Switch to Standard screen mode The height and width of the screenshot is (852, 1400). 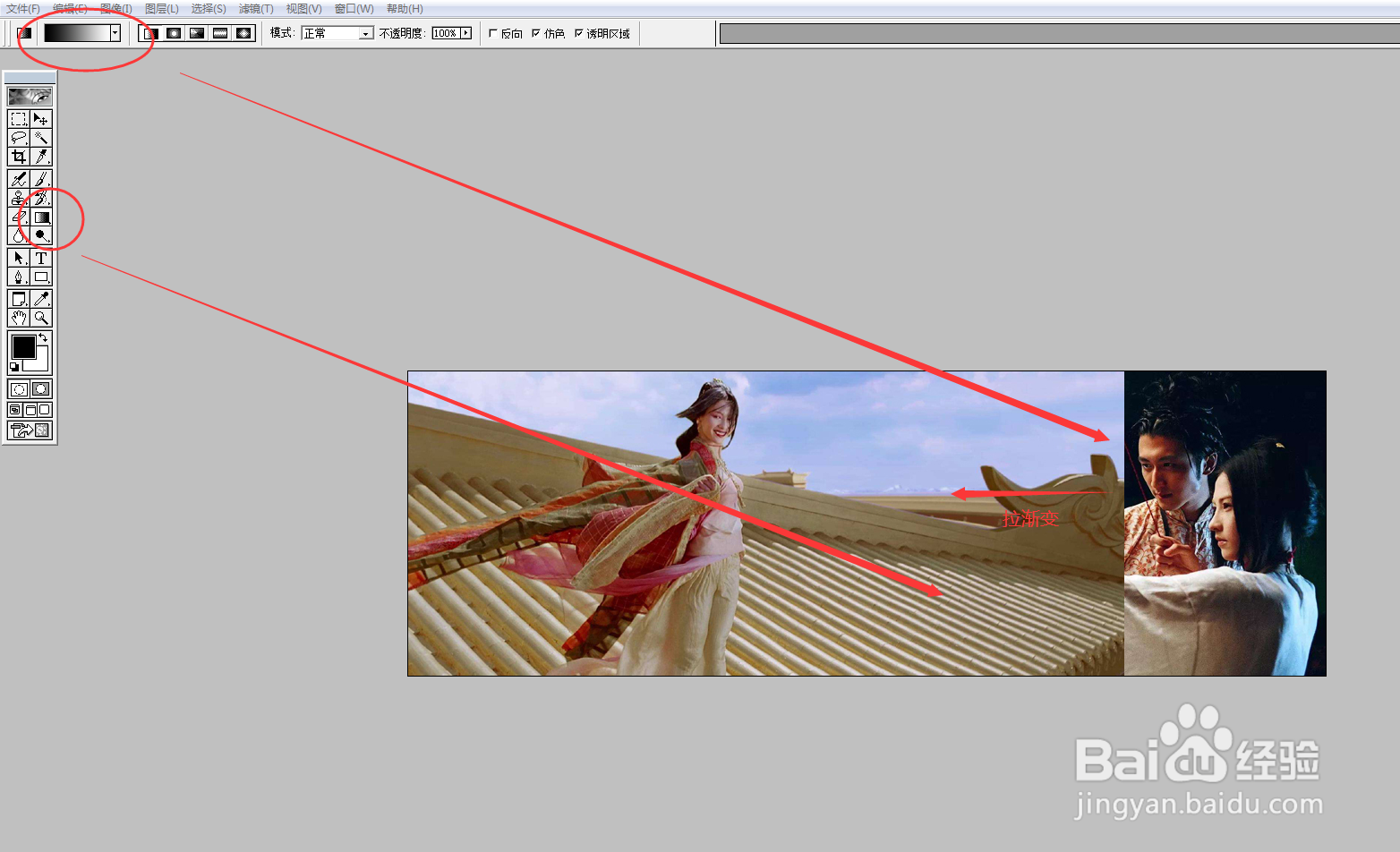click(15, 410)
